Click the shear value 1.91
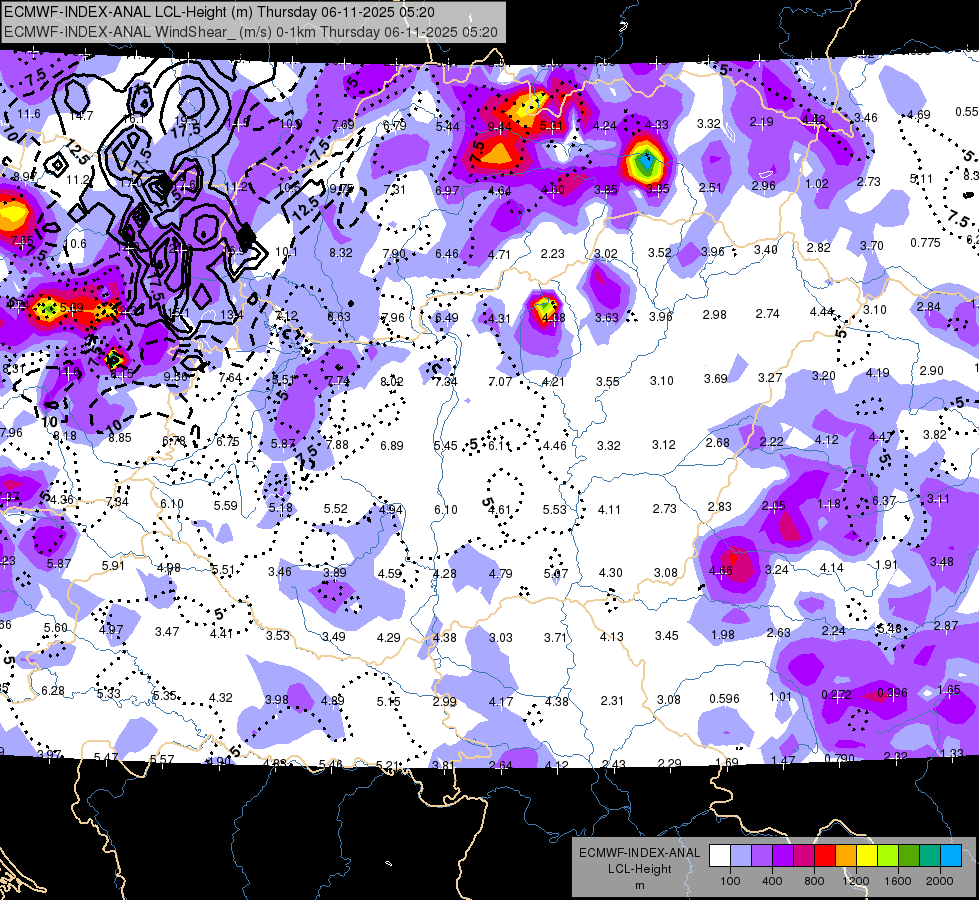Image resolution: width=979 pixels, height=900 pixels. (x=886, y=565)
